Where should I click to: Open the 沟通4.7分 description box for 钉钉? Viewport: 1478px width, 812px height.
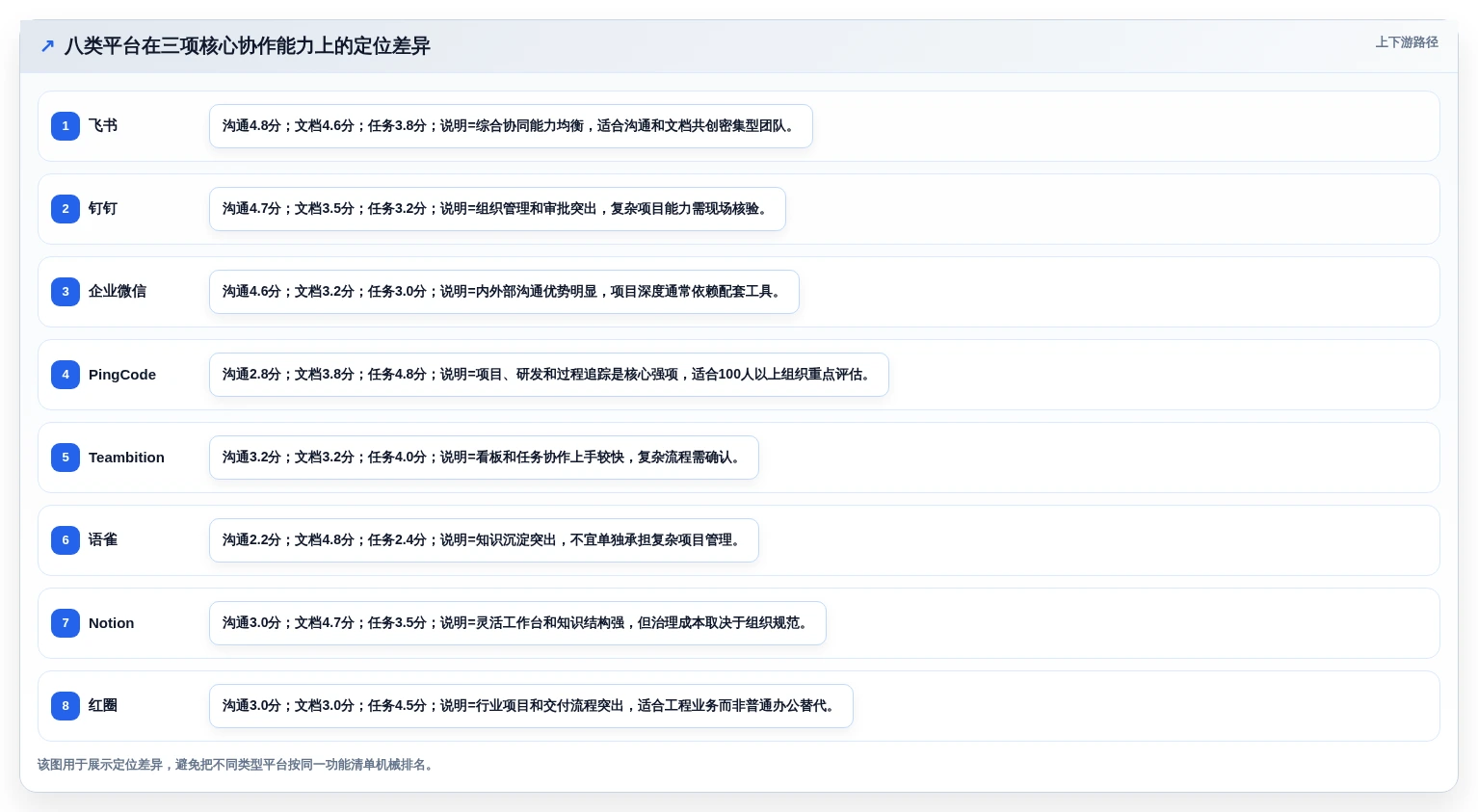pyautogui.click(x=497, y=209)
